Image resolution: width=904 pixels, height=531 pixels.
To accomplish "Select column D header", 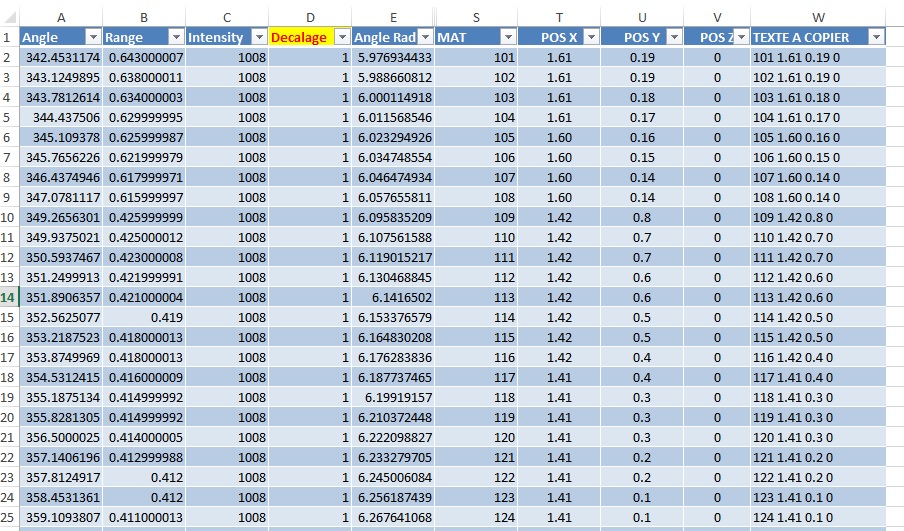I will pos(310,17).
